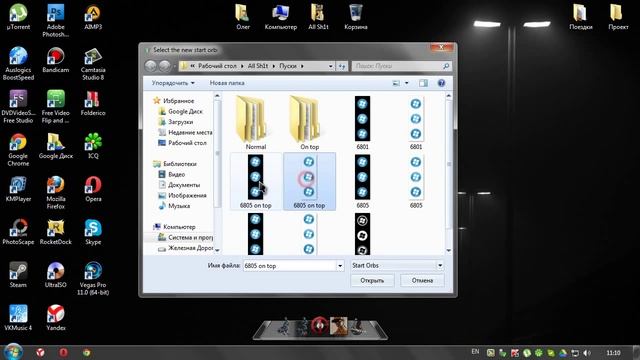The width and height of the screenshot is (640, 360).
Task: Open the Google Chrome desktop shortcut
Action: (x=18, y=149)
